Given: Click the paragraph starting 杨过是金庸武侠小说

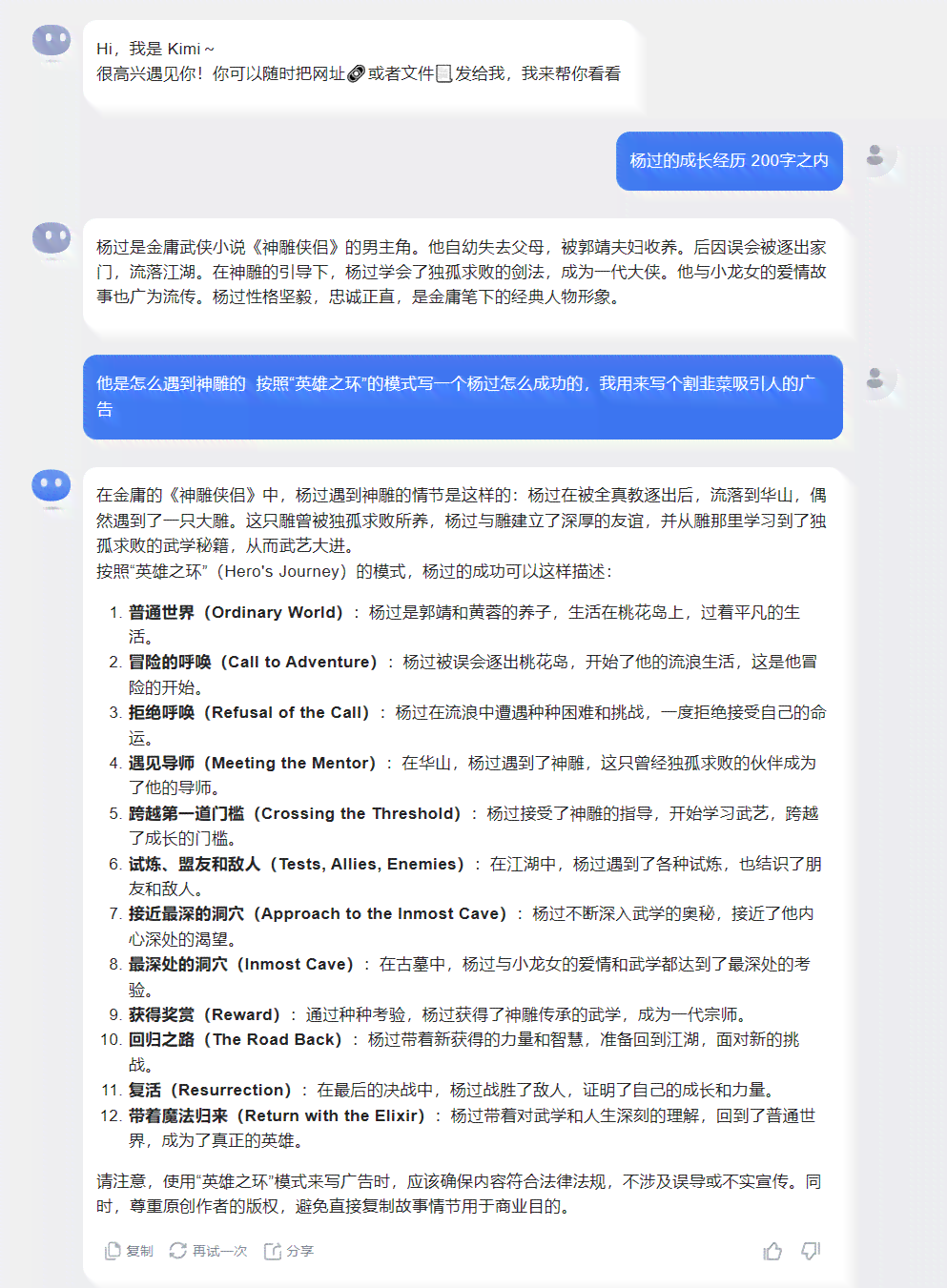Looking at the screenshot, I should pos(462,272).
